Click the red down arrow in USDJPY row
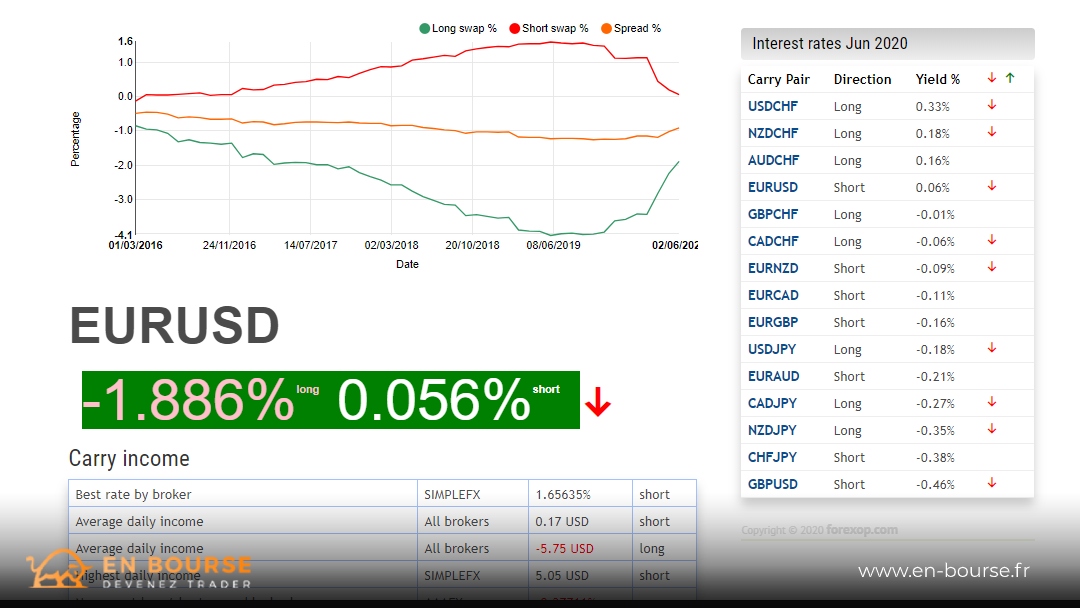 (991, 348)
